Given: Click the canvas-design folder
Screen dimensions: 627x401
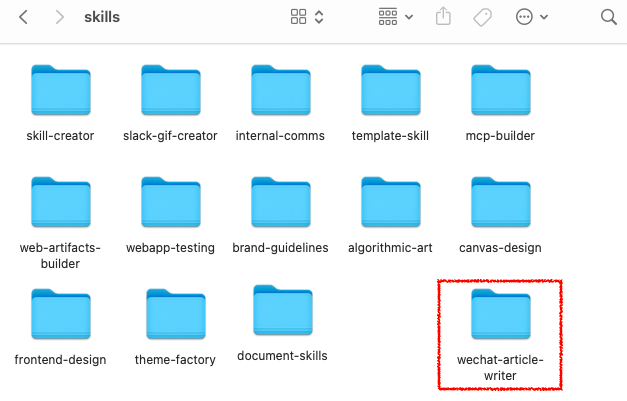Looking at the screenshot, I should (500, 203).
